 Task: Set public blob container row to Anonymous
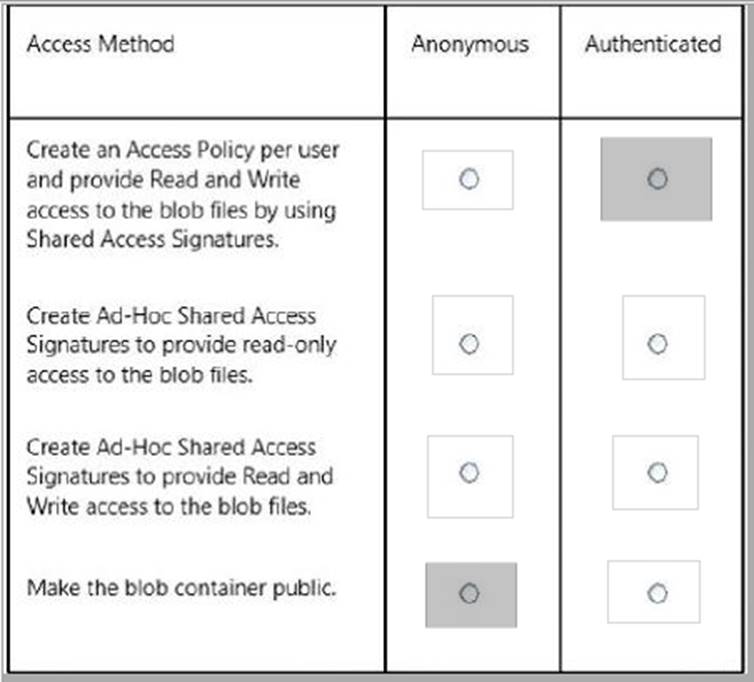[x=469, y=594]
